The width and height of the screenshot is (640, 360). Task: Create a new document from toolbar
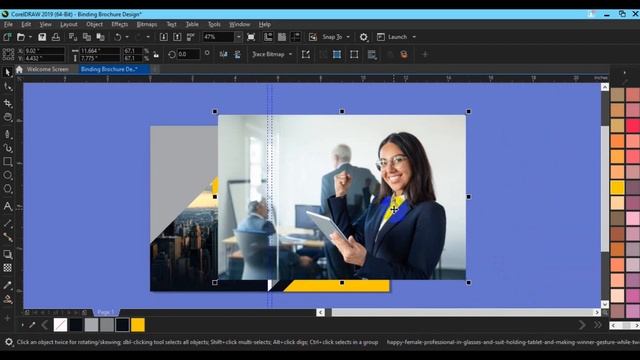[x=7, y=37]
